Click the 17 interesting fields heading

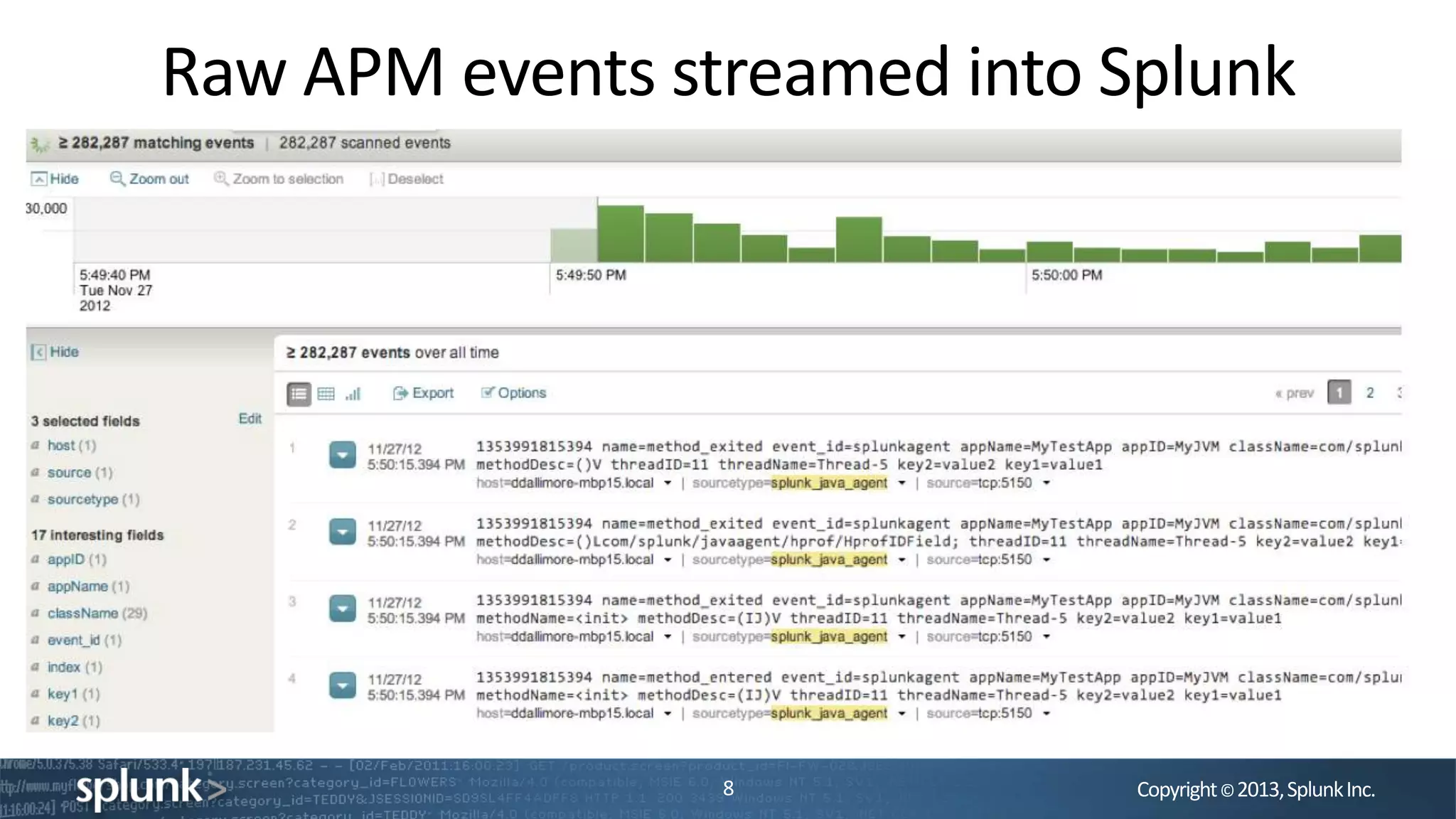coord(97,535)
